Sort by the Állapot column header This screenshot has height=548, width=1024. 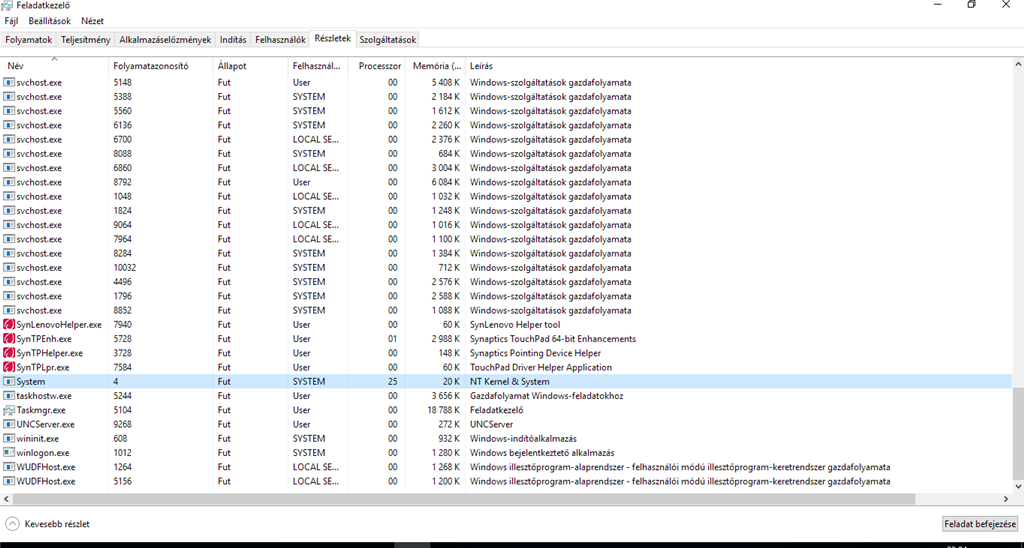250,66
